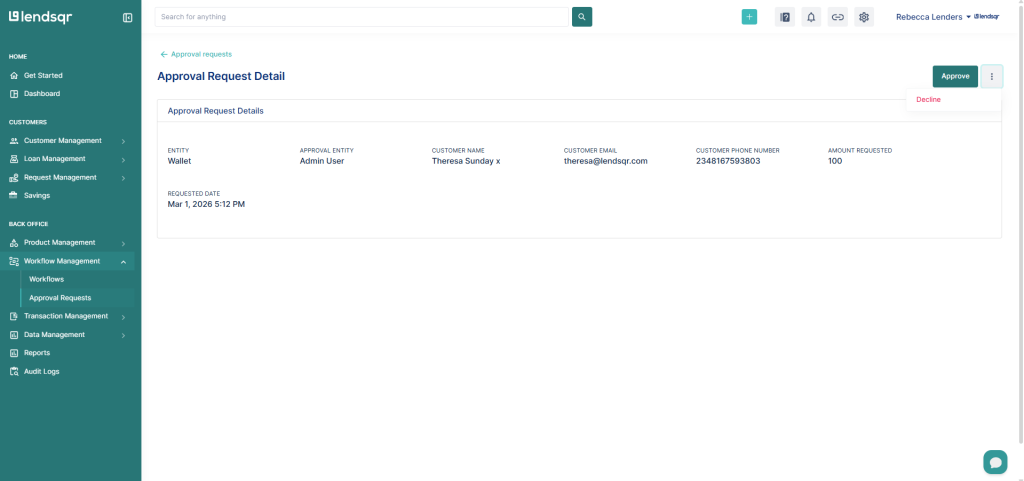This screenshot has height=481, width=1024.
Task: Open Workflows in the sidebar
Action: pyautogui.click(x=46, y=279)
